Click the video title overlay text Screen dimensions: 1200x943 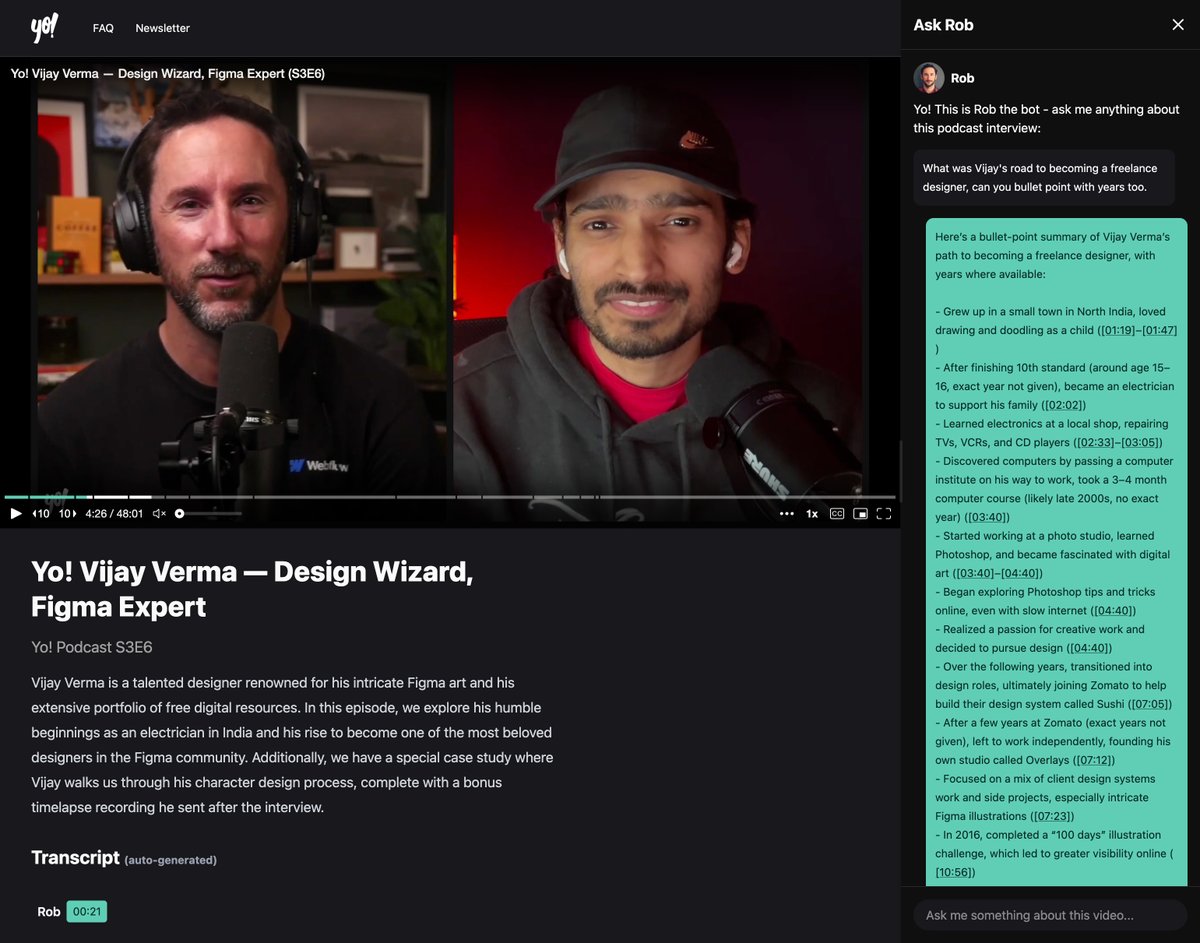[168, 73]
